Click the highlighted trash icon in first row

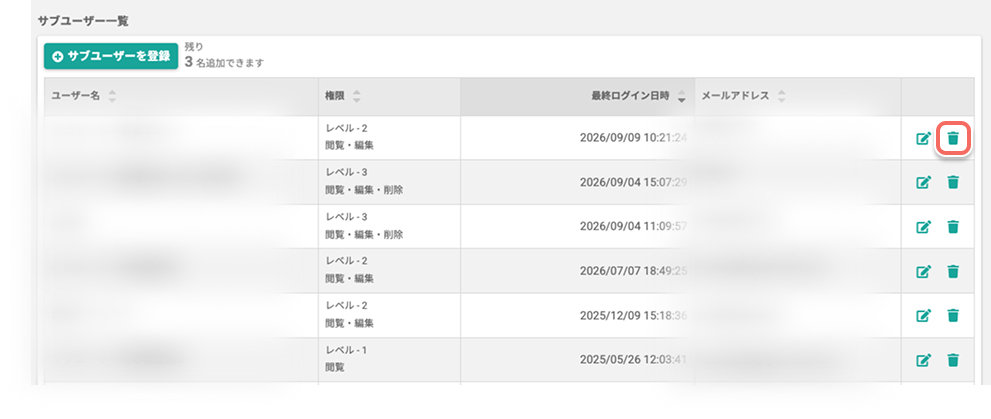point(953,138)
